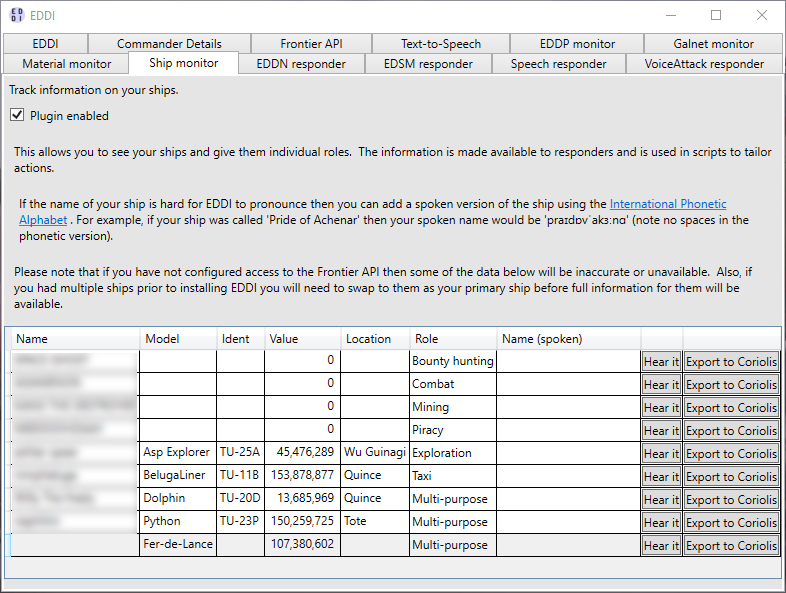This screenshot has width=786, height=593.
Task: Export the Fer-de-Lance to Coriolis
Action: tap(731, 546)
